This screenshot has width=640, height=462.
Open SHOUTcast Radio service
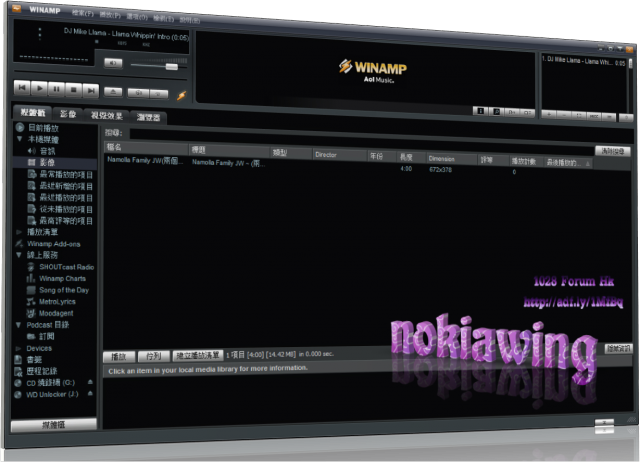pos(67,267)
